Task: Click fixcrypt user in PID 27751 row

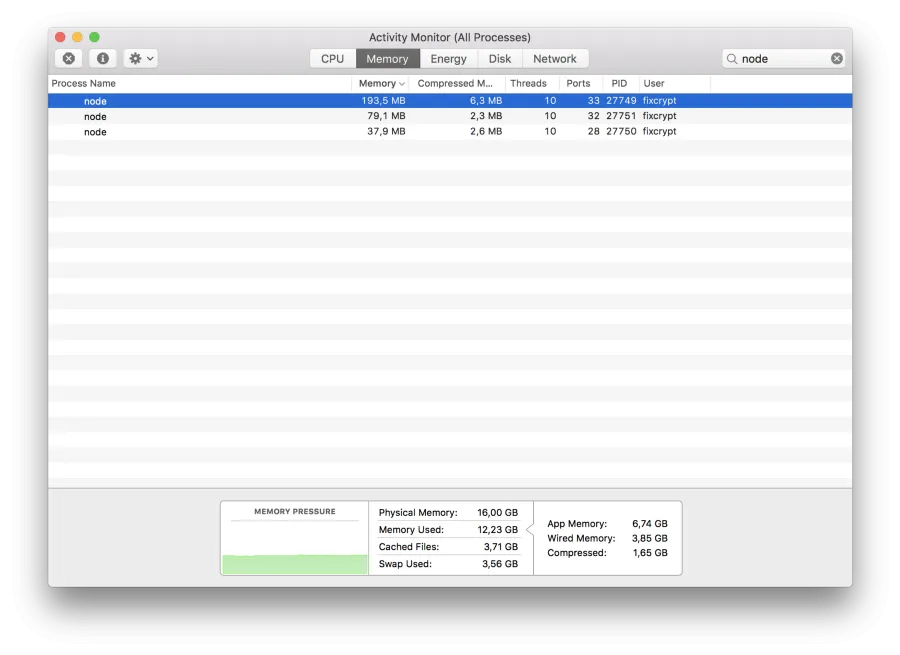Action: [x=660, y=116]
